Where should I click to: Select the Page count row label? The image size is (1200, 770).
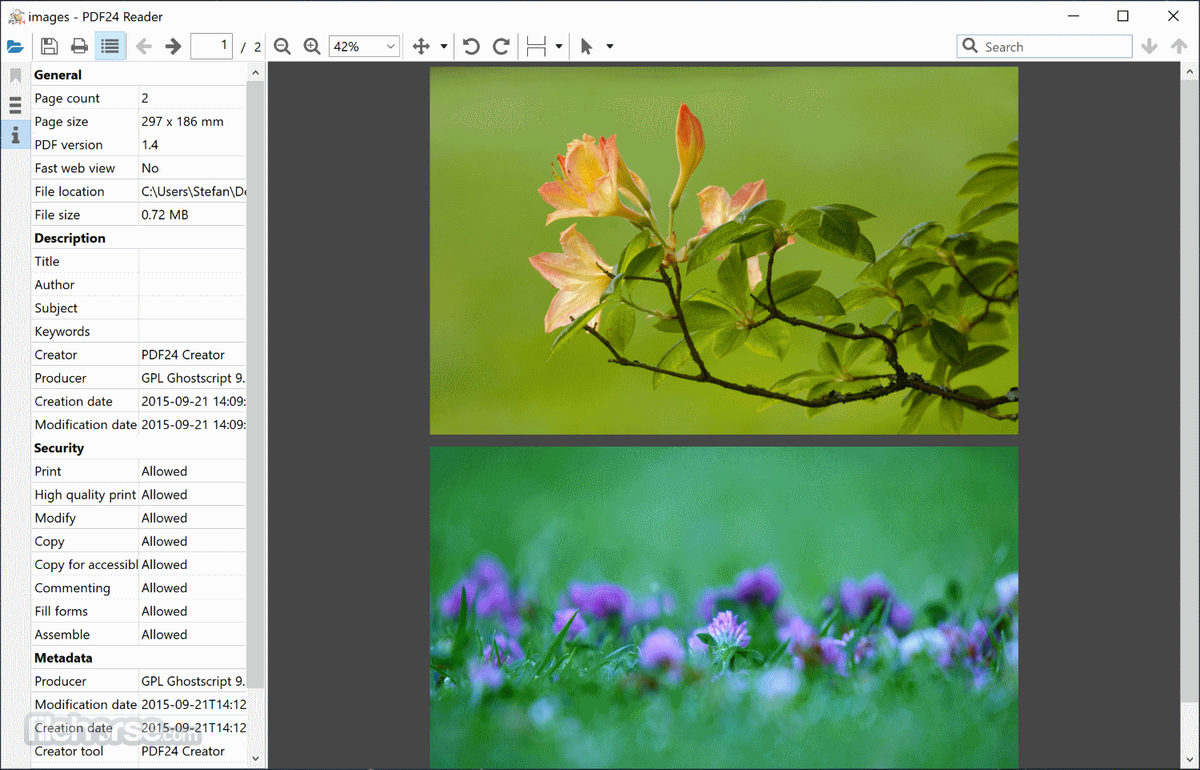coord(67,98)
